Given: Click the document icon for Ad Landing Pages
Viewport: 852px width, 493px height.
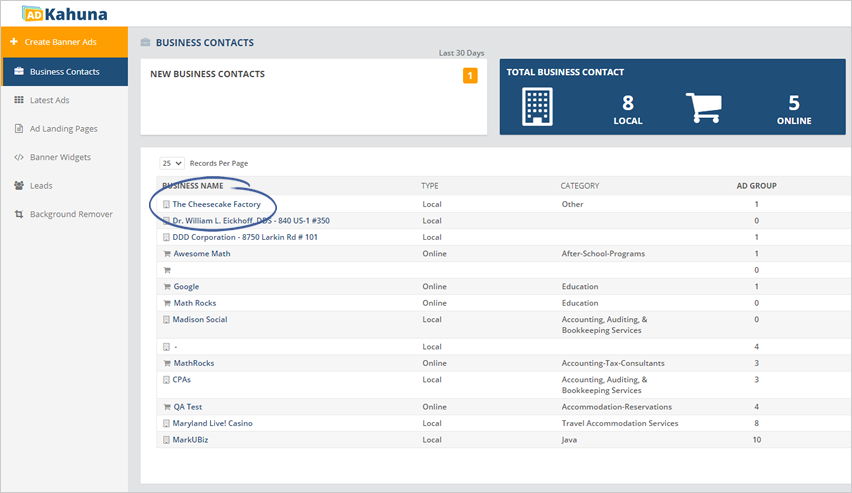Looking at the screenshot, I should coord(19,129).
